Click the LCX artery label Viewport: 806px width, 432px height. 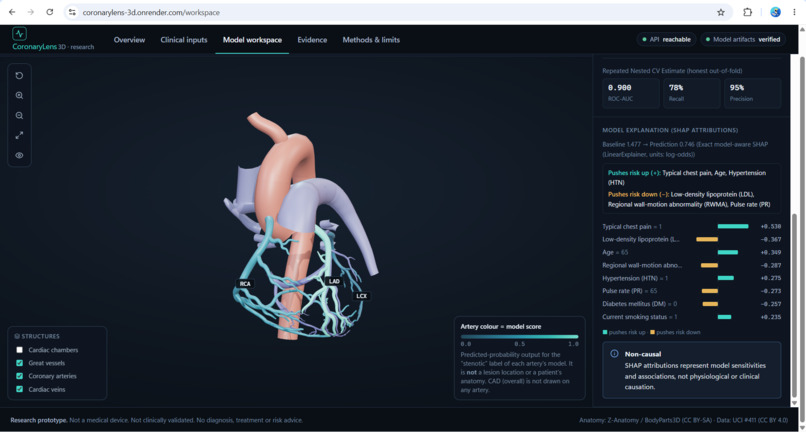point(361,296)
